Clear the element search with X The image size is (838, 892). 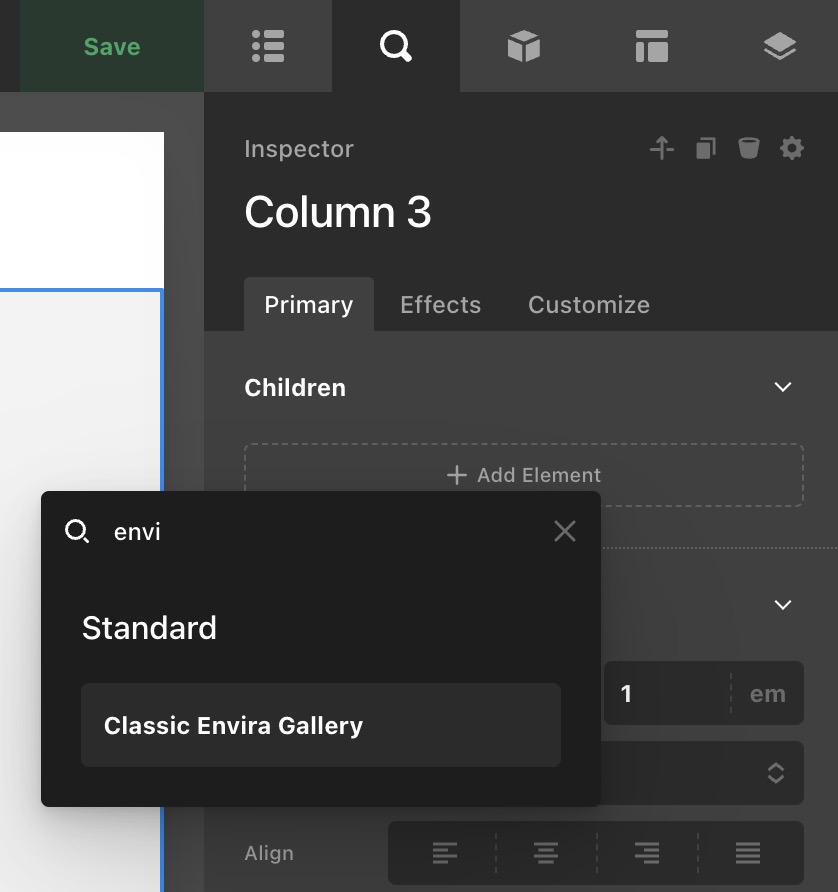565,531
